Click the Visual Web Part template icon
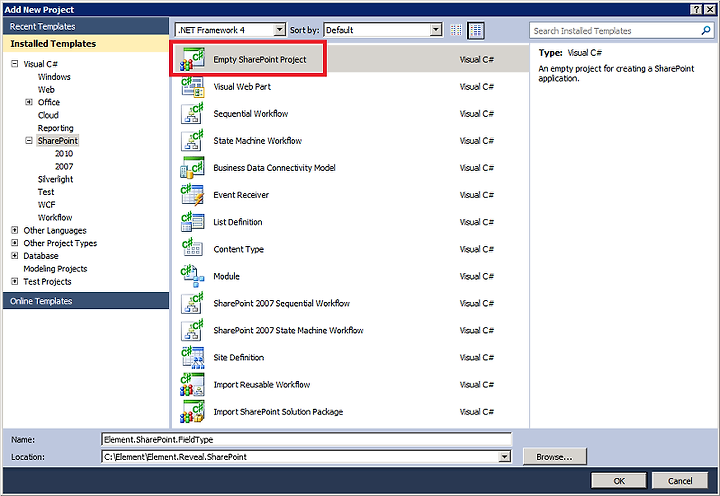The height and width of the screenshot is (496, 720). 192,86
